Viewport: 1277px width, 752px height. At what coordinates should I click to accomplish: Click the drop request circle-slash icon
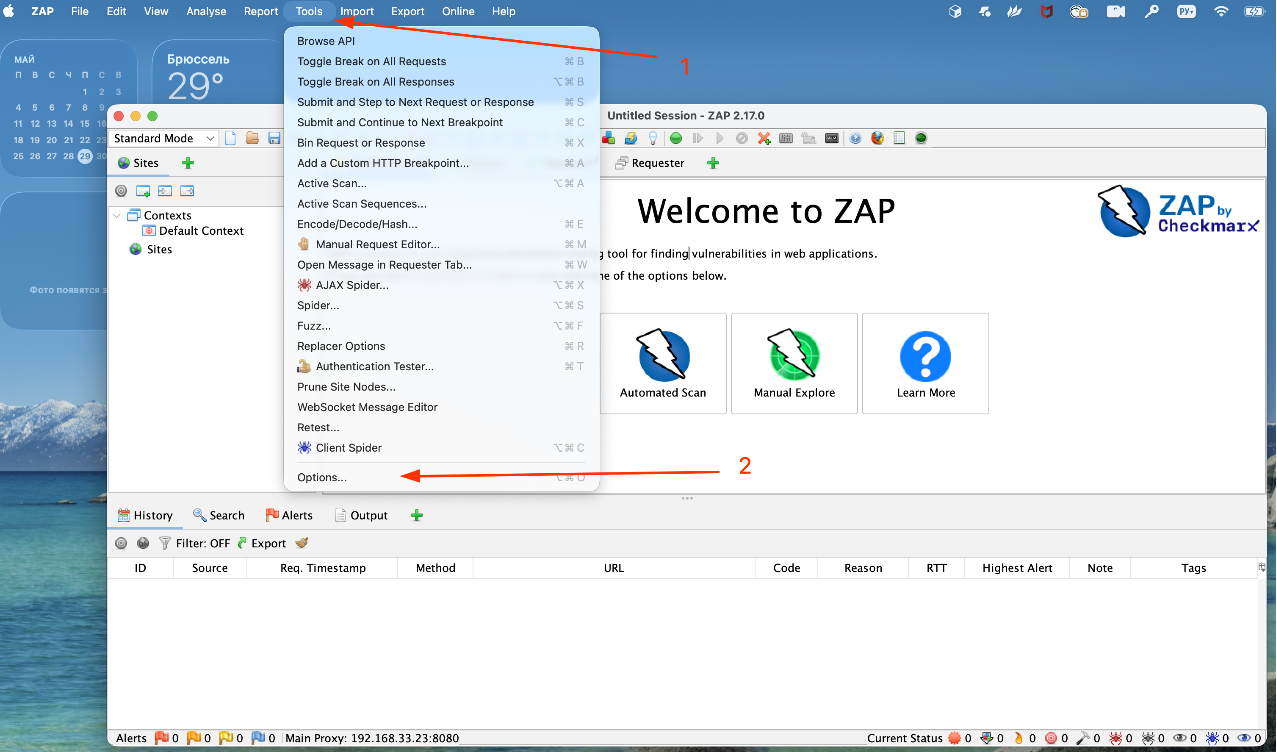(x=742, y=138)
